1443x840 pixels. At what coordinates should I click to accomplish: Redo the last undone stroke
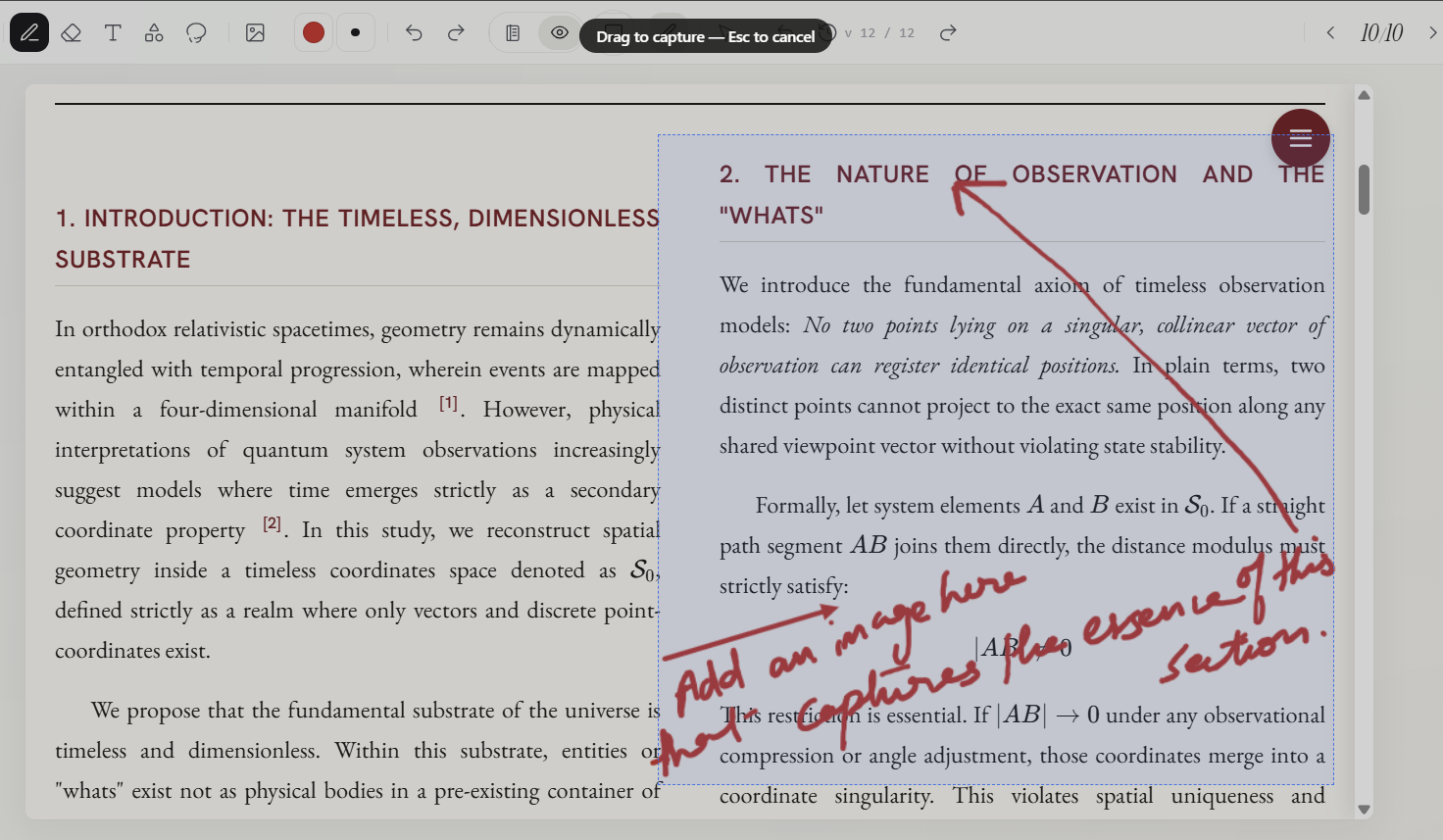coord(456,33)
